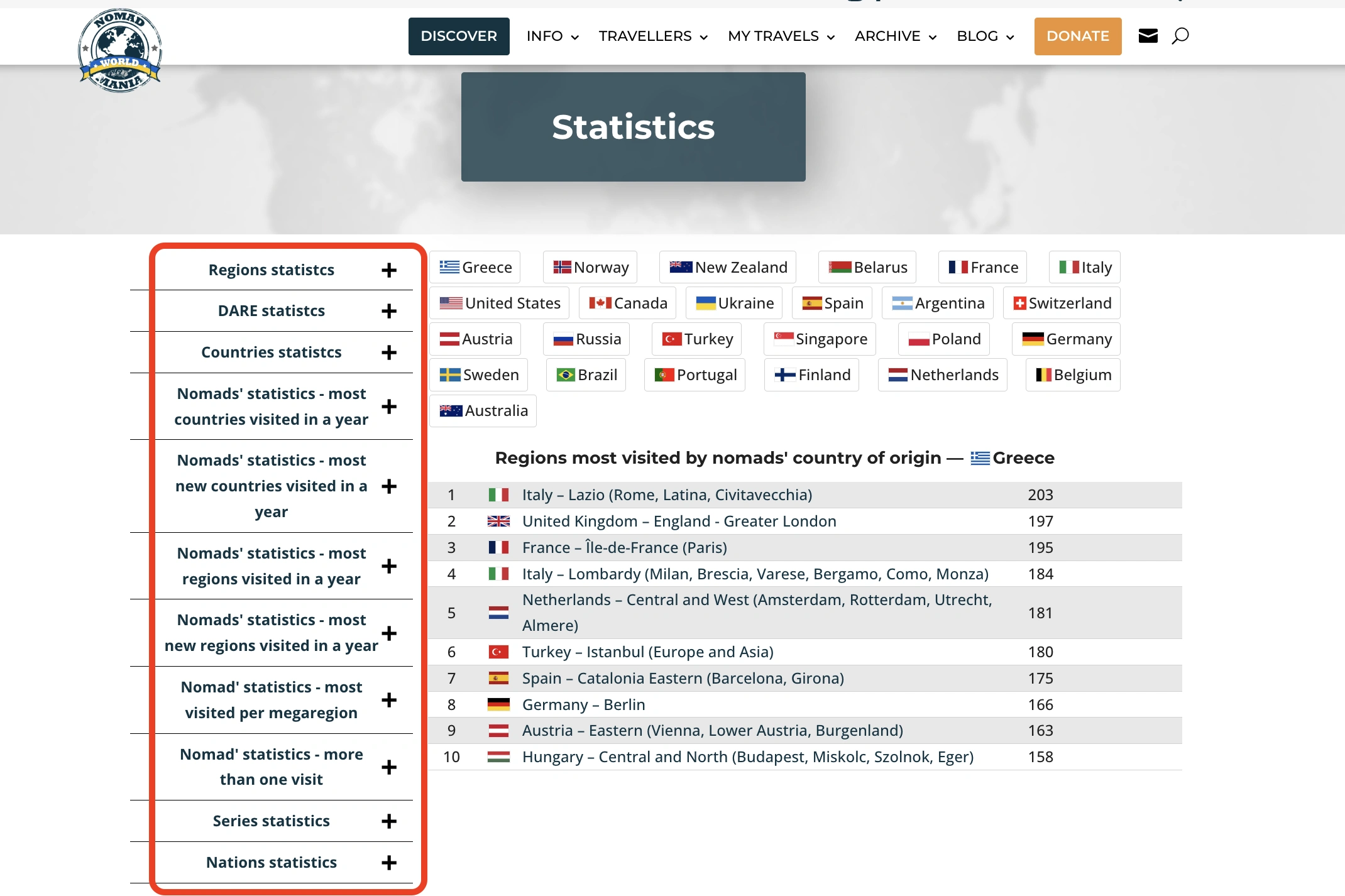Expand the DARE statistcs section

click(389, 311)
